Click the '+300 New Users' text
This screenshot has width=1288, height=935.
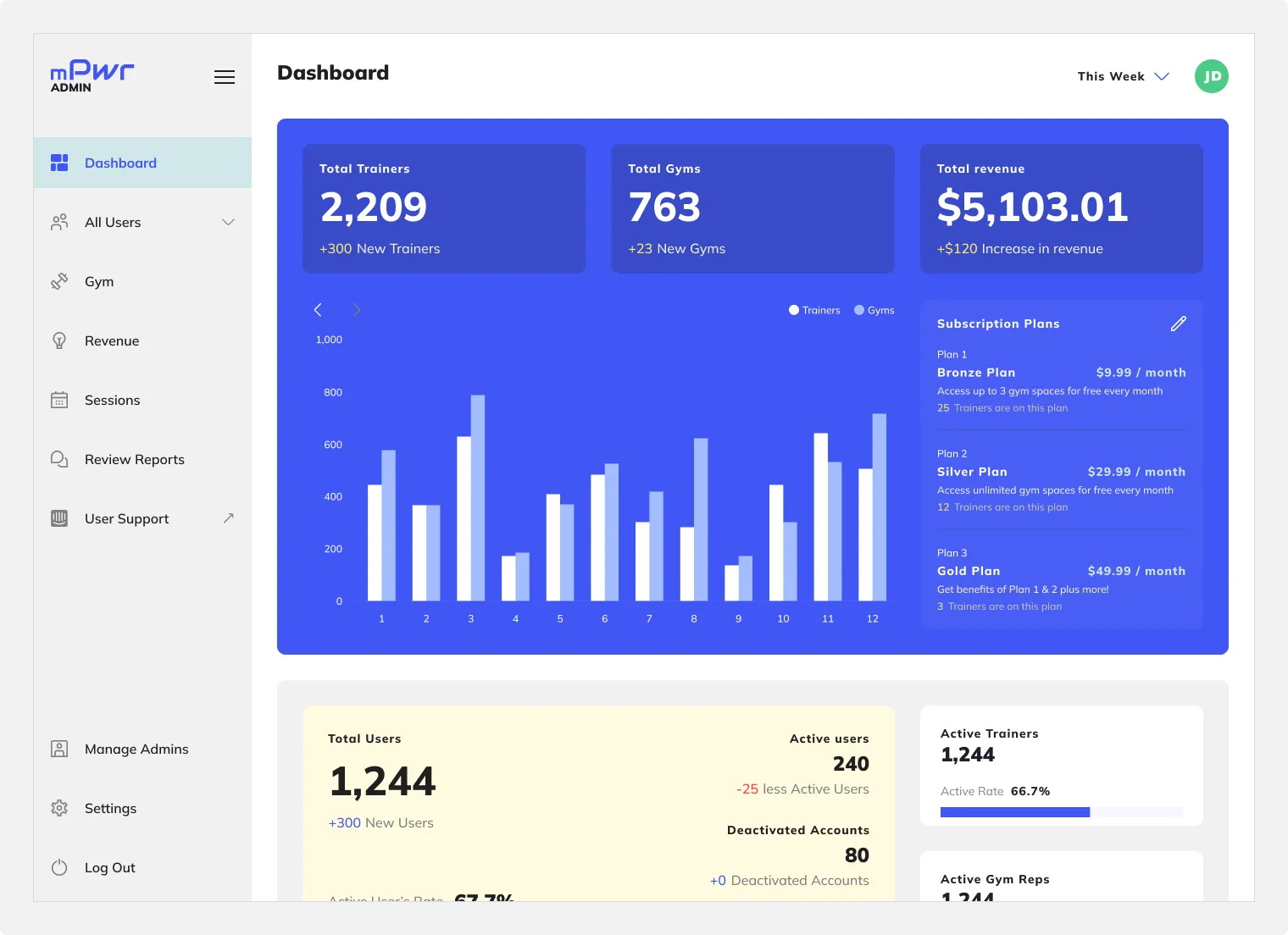(380, 822)
